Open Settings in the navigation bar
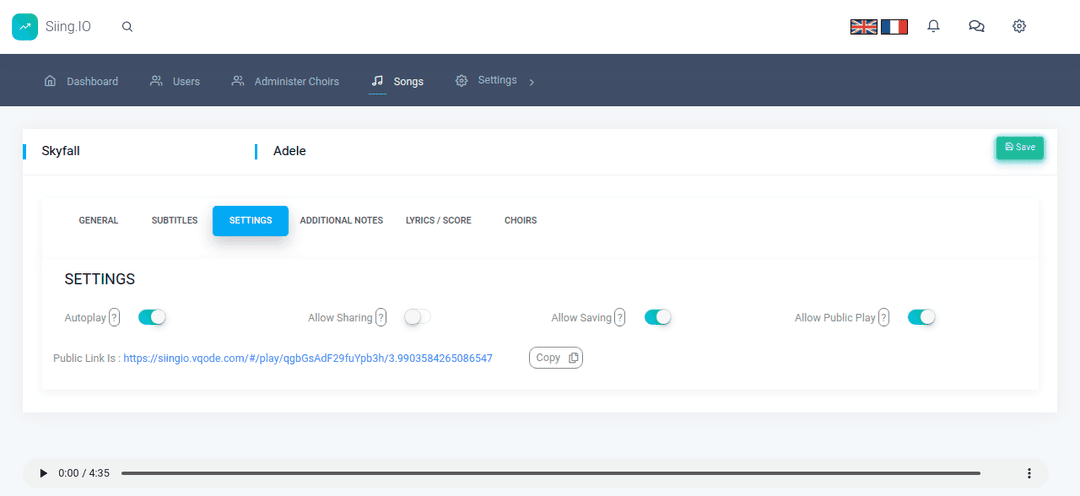Viewport: 1080px width, 496px height. 486,81
